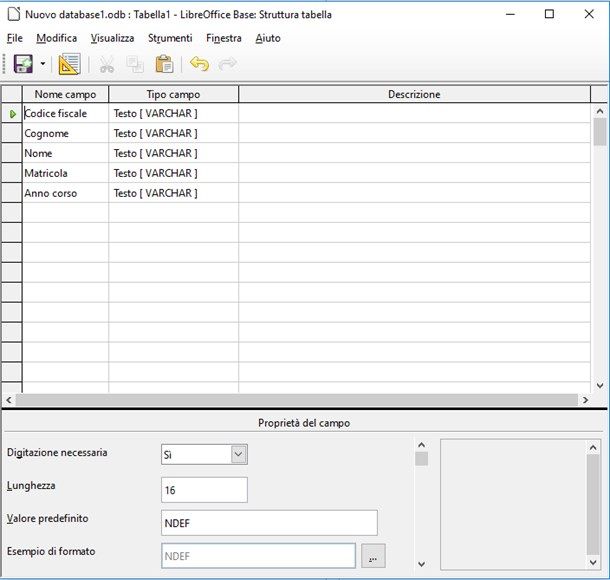Open the Visualizza menu

pos(112,38)
